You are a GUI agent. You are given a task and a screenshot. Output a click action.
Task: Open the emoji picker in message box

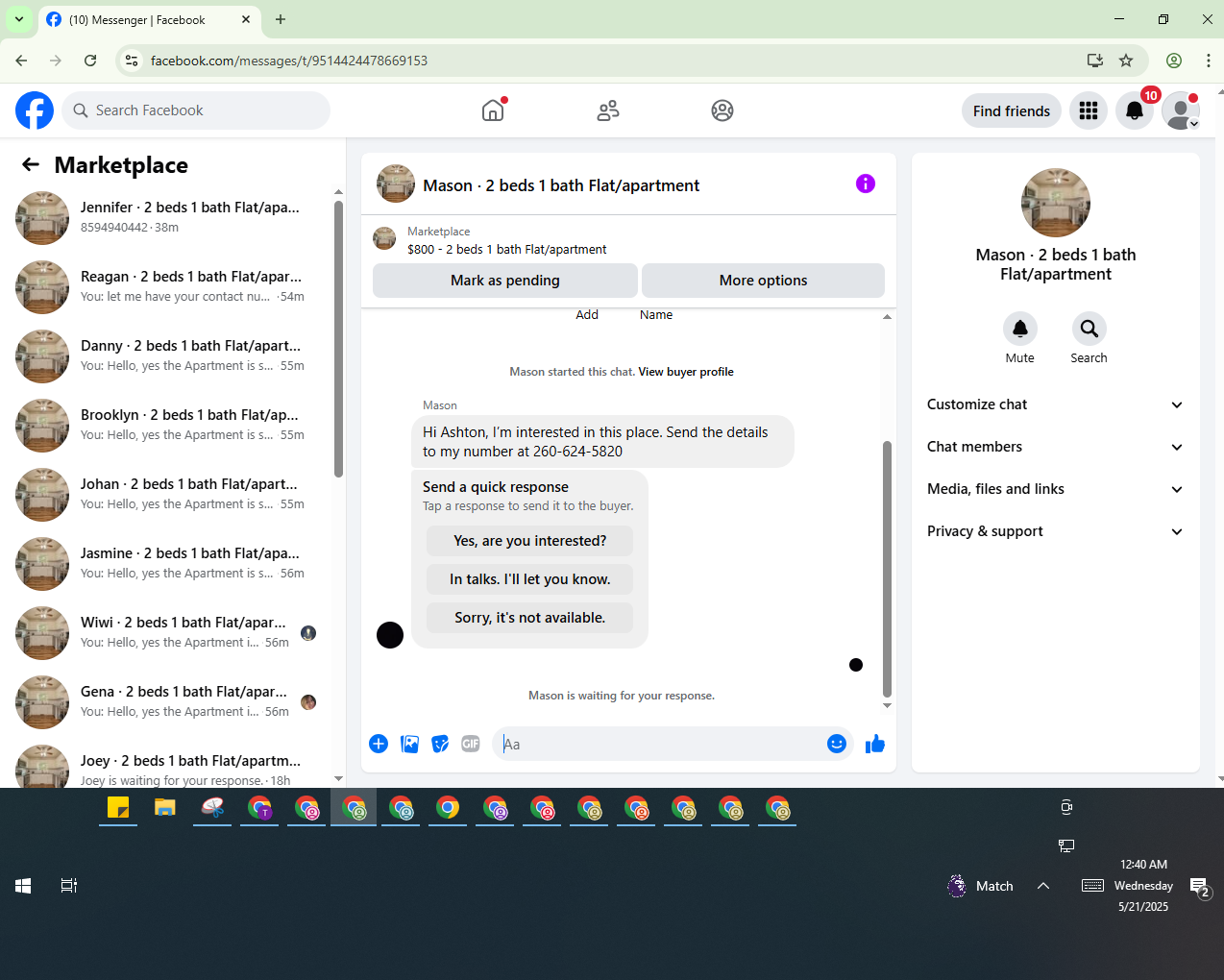tap(837, 744)
